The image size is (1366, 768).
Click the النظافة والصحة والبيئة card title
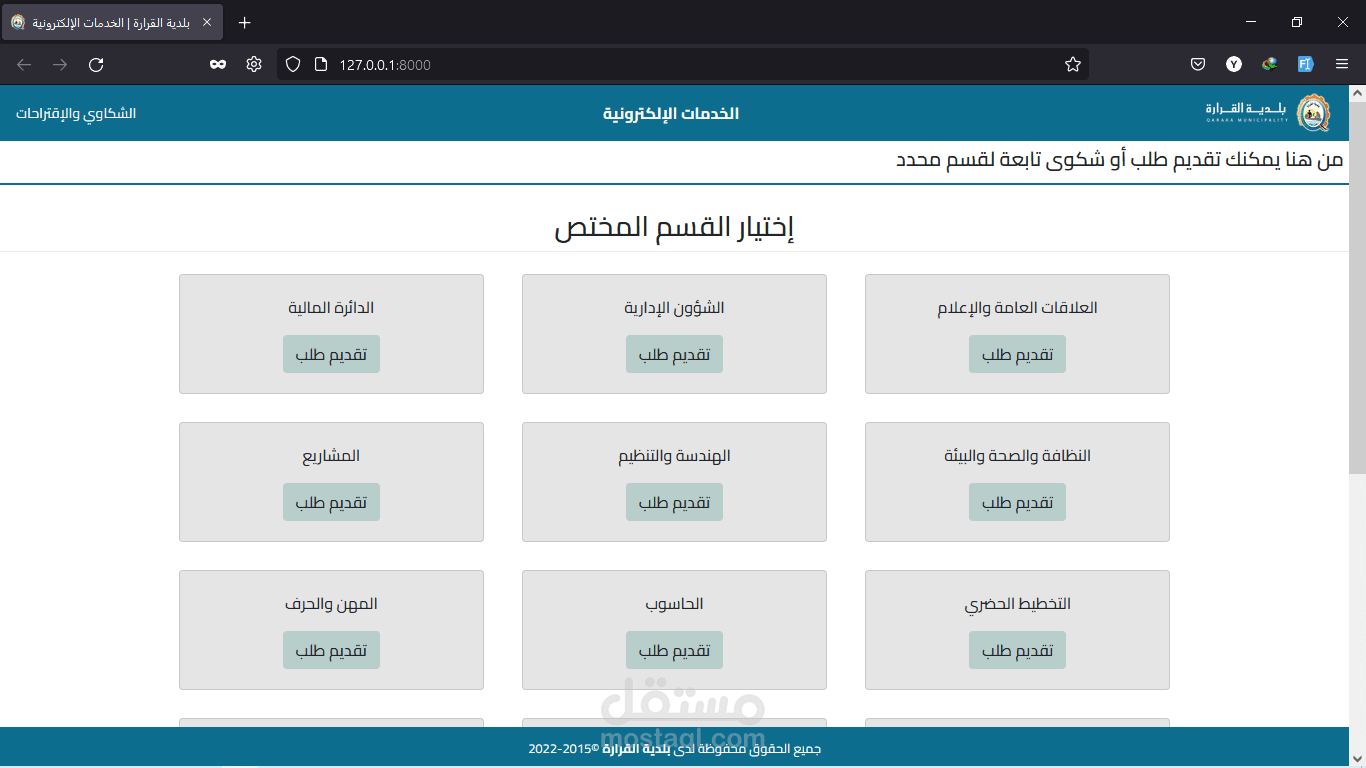click(x=1017, y=456)
